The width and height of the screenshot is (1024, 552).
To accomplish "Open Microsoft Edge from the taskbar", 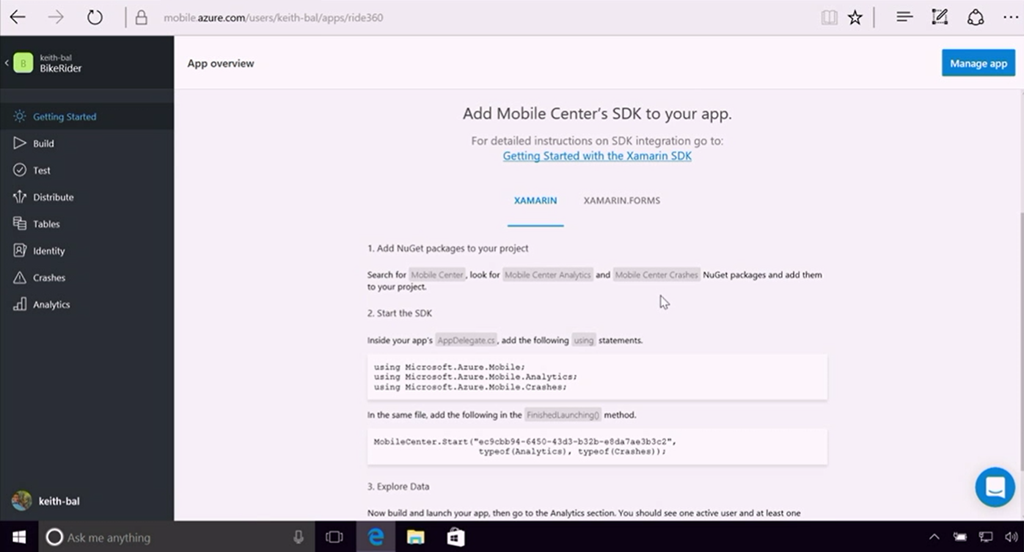I will coord(376,537).
